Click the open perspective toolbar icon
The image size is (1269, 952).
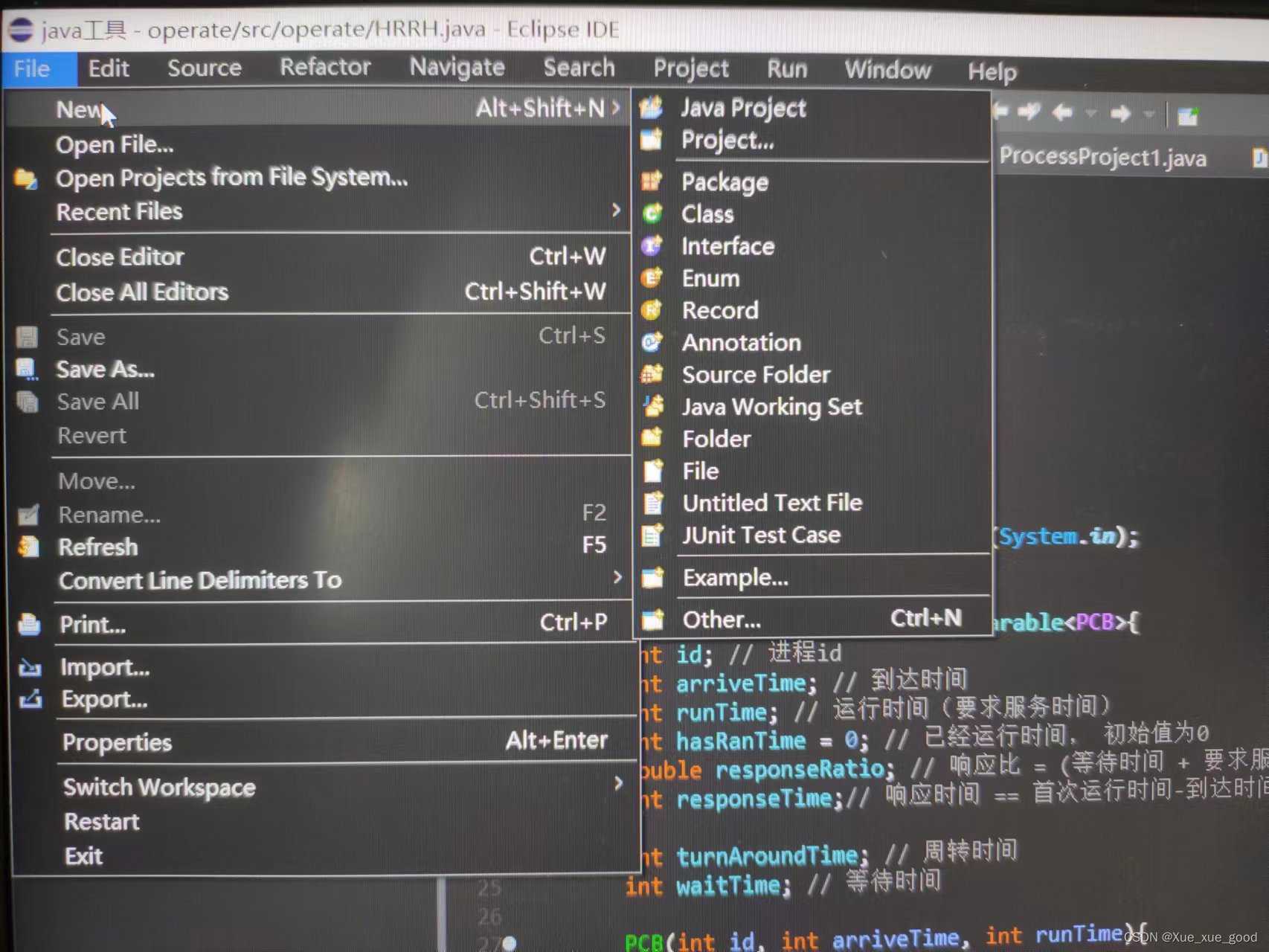click(1188, 117)
